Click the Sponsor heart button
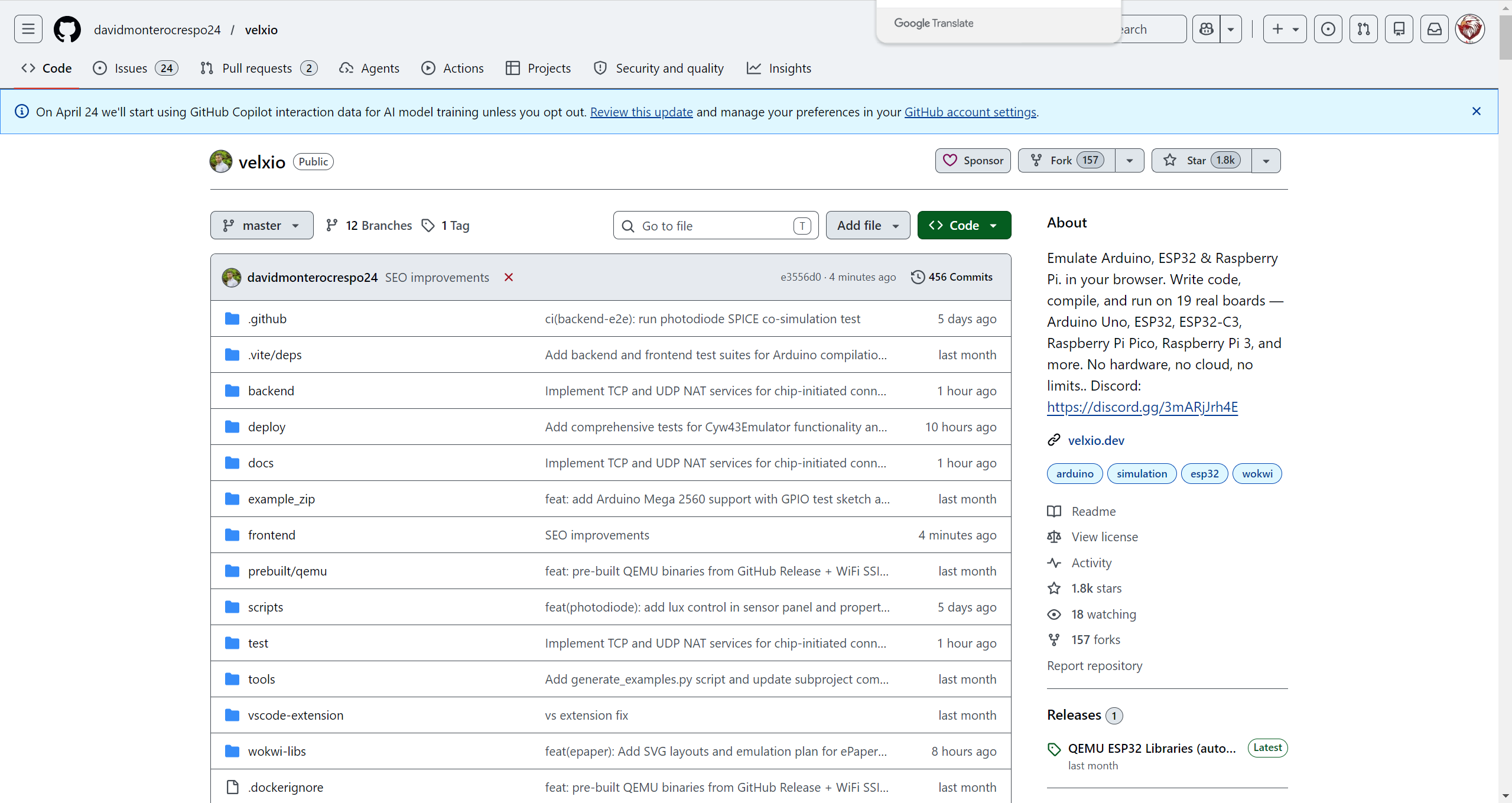The height and width of the screenshot is (803, 1512). pos(973,161)
